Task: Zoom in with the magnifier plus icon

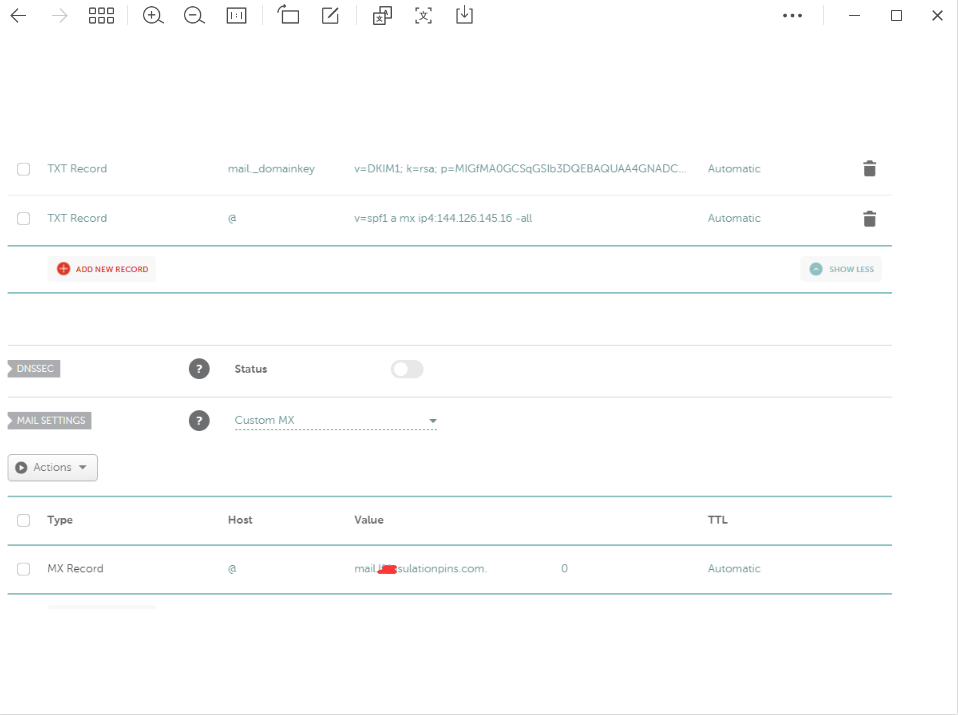Action: 153,15
